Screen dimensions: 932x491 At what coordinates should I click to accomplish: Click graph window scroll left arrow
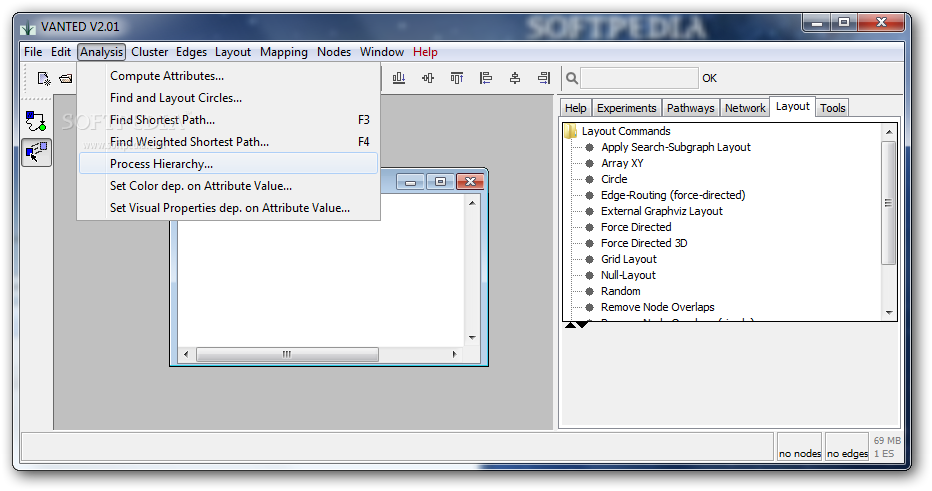[x=186, y=354]
